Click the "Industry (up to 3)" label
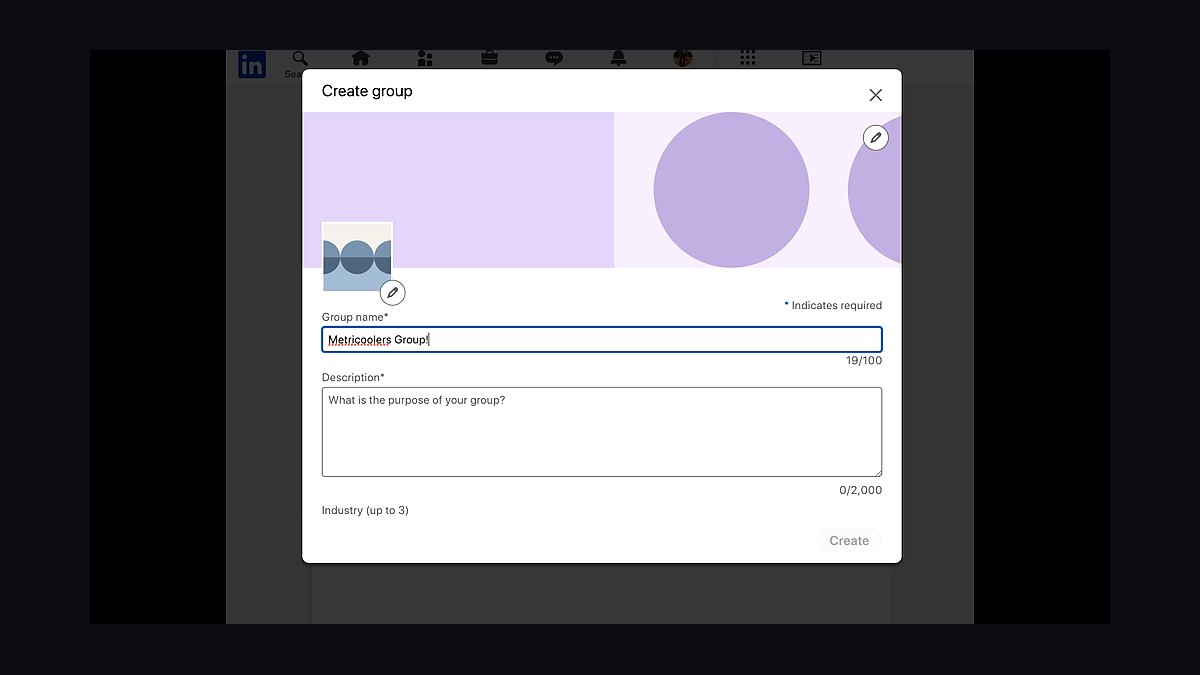This screenshot has width=1200, height=675. (365, 511)
